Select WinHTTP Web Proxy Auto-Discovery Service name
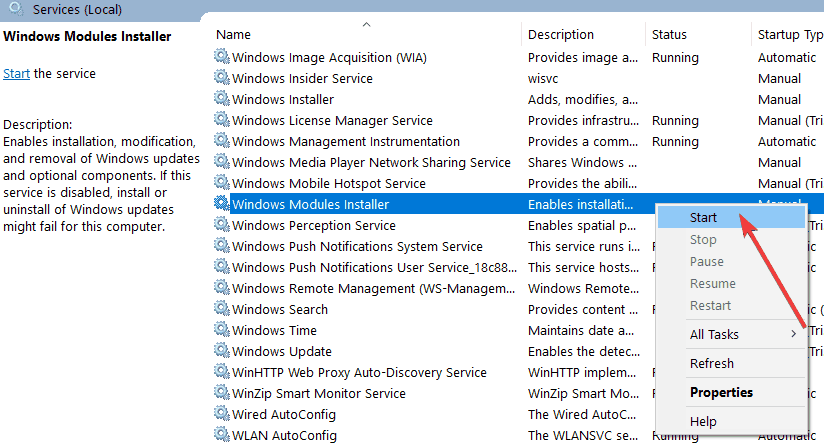 click(359, 372)
